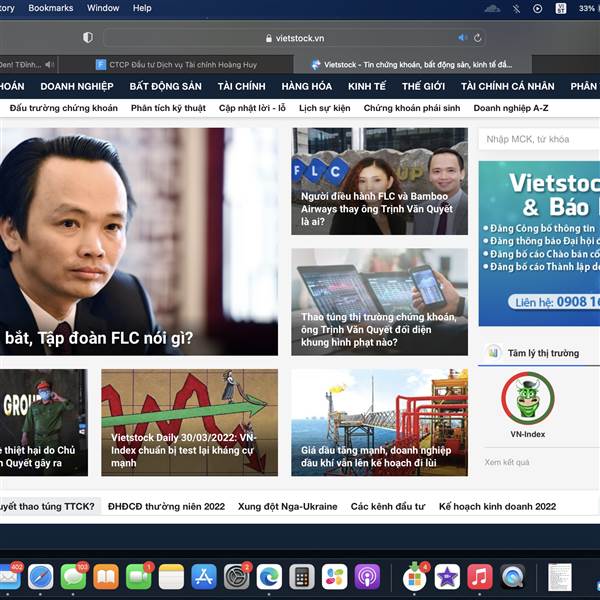Open BẤT ĐỘNG SẢN section
This screenshot has height=600, width=600.
point(165,86)
